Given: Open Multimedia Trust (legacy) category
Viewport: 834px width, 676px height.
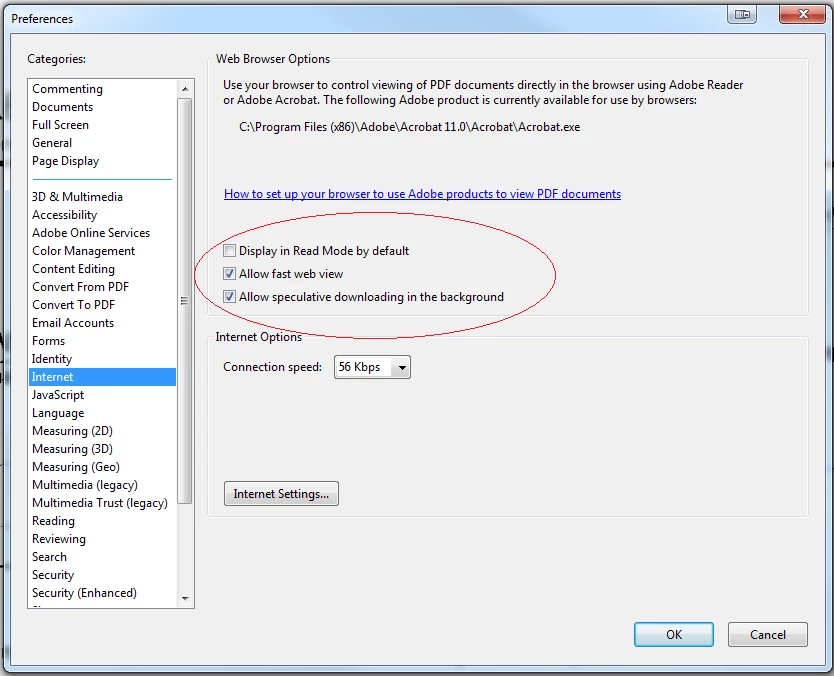Looking at the screenshot, I should click(x=100, y=503).
